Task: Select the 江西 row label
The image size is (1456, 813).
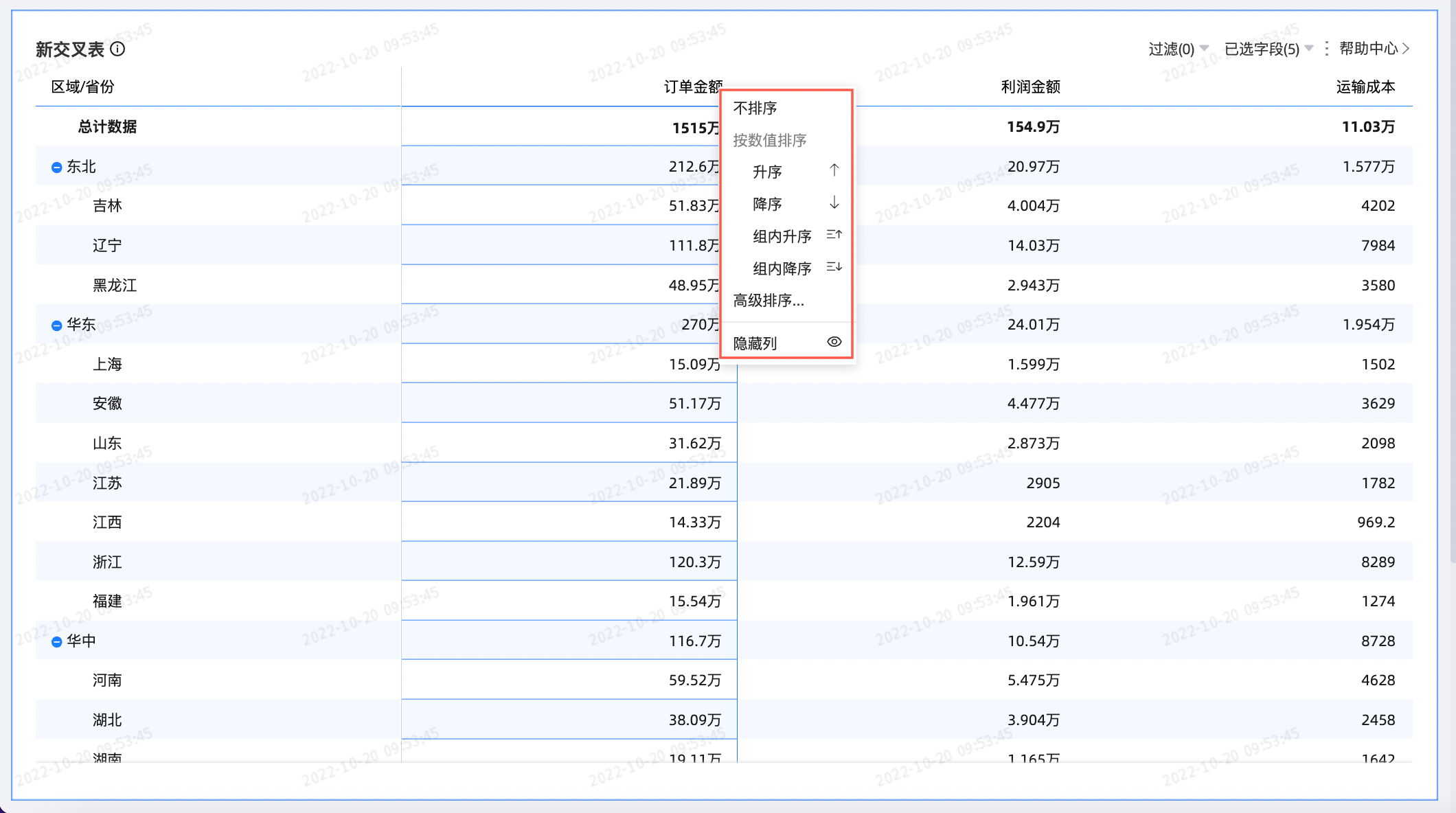Action: click(107, 522)
